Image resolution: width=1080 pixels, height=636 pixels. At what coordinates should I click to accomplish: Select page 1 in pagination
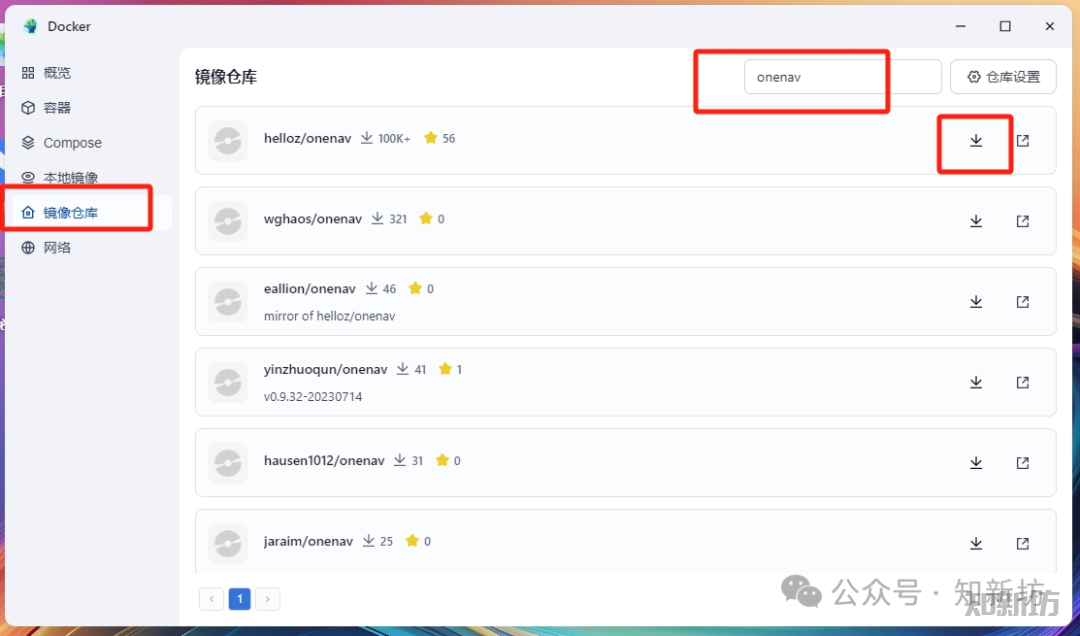click(x=240, y=599)
